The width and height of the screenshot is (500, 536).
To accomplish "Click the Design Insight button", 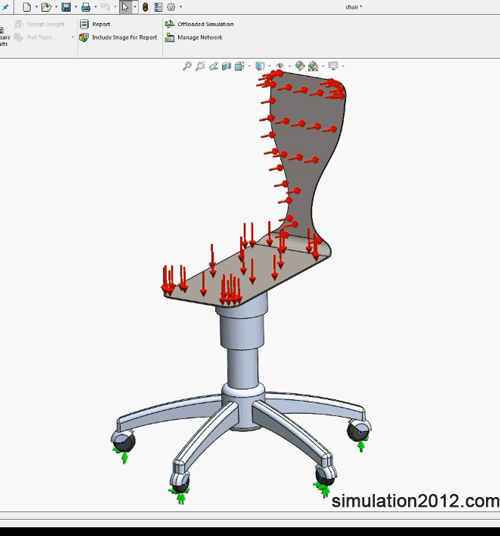I will [40, 24].
